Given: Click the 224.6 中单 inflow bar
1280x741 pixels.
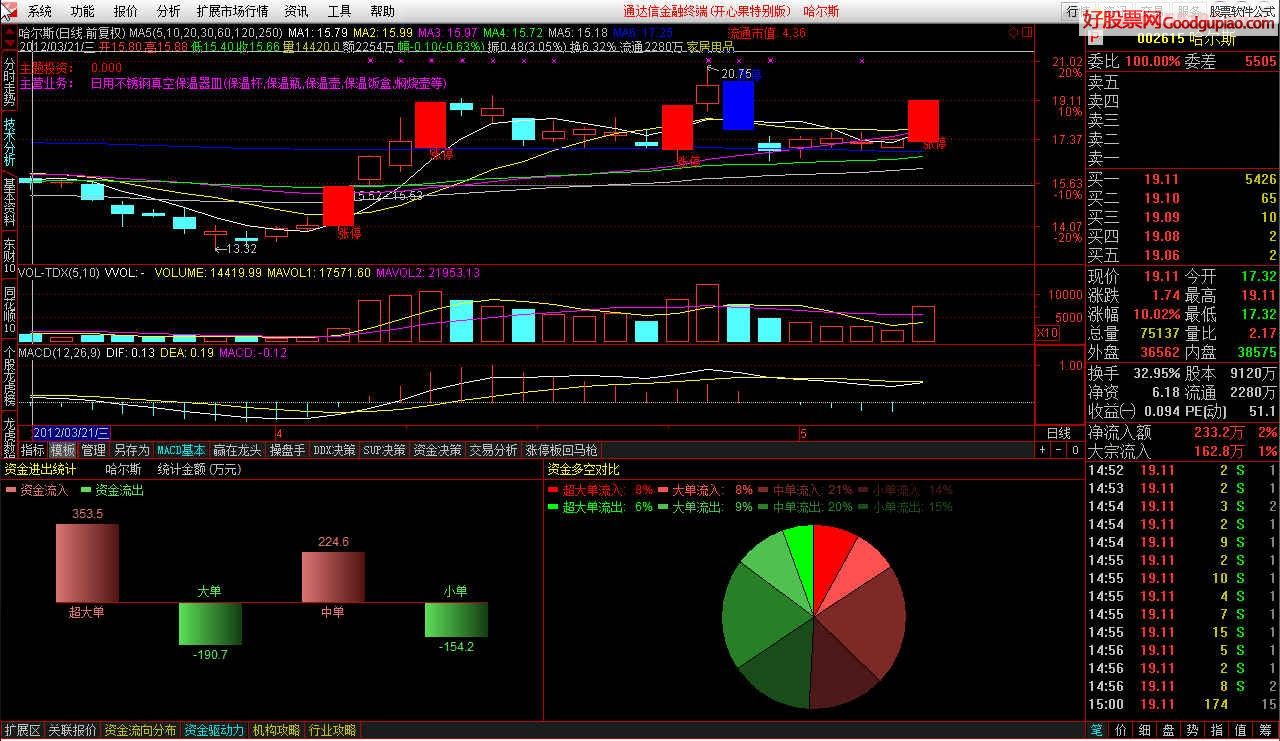Looking at the screenshot, I should (333, 577).
